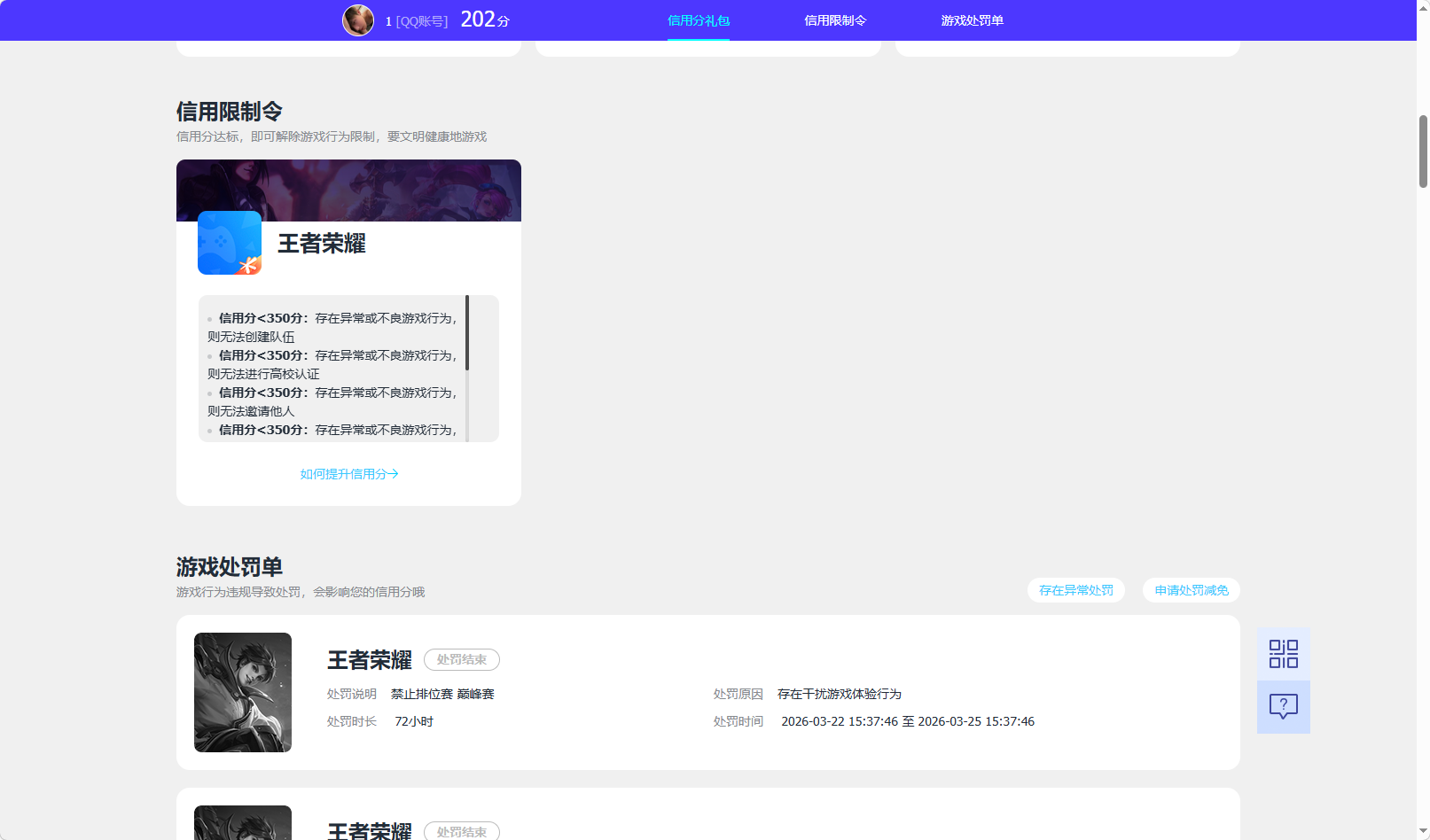The width and height of the screenshot is (1430, 840).
Task: Select the 信用分礼包 tab
Action: pos(698,19)
